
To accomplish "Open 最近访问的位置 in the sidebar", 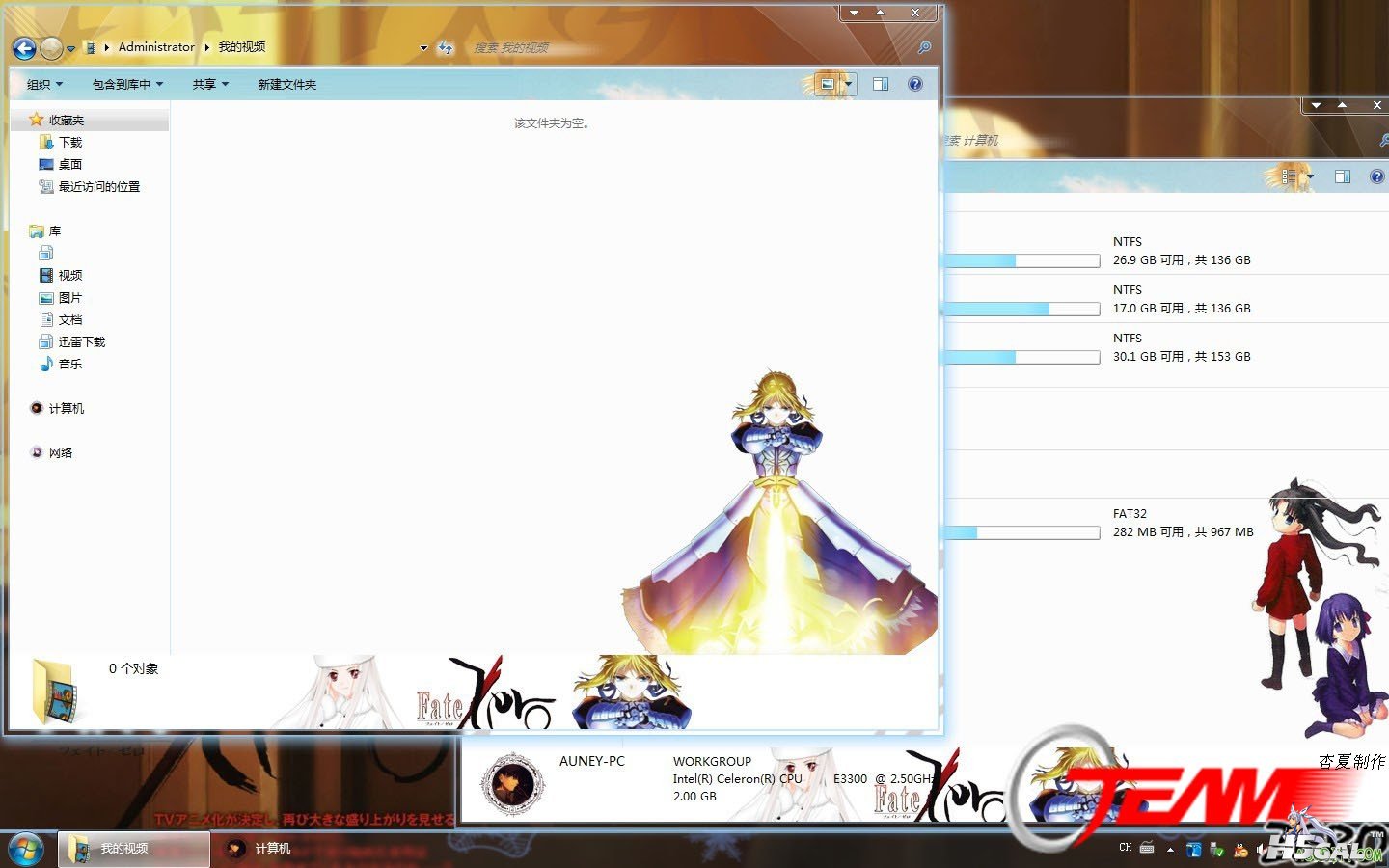I will click(98, 187).
